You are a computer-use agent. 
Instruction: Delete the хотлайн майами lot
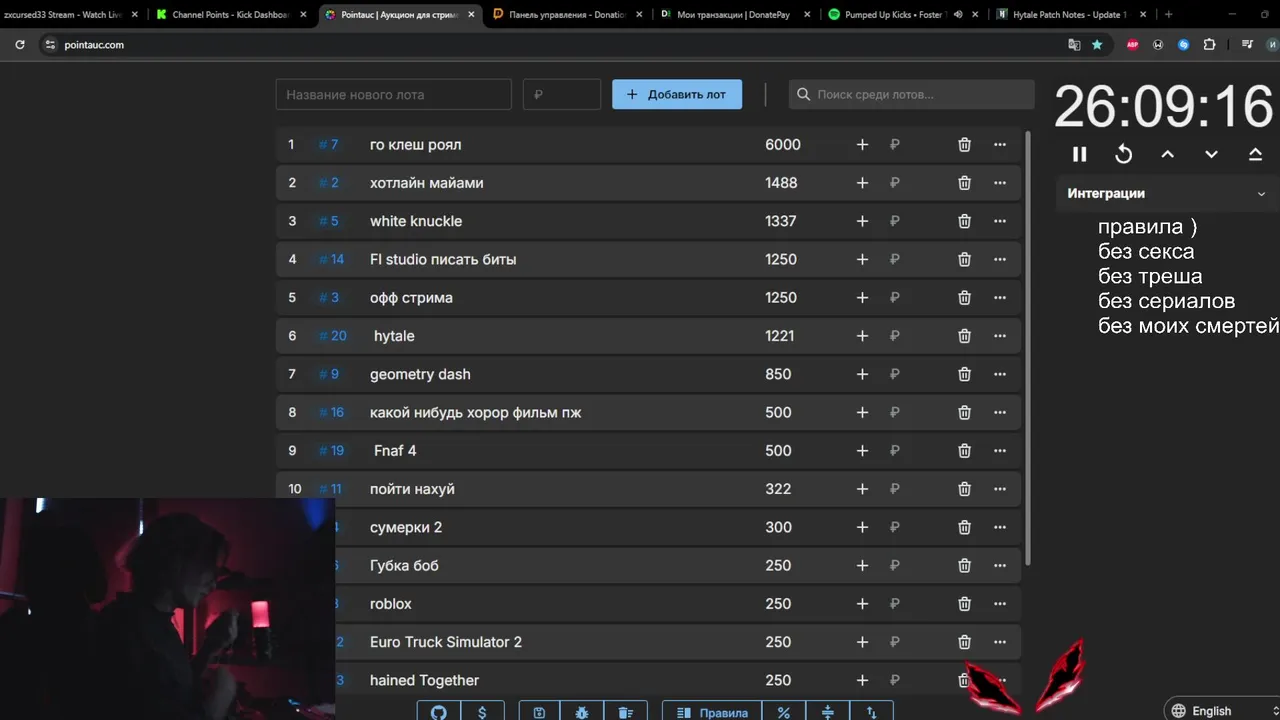coord(964,183)
